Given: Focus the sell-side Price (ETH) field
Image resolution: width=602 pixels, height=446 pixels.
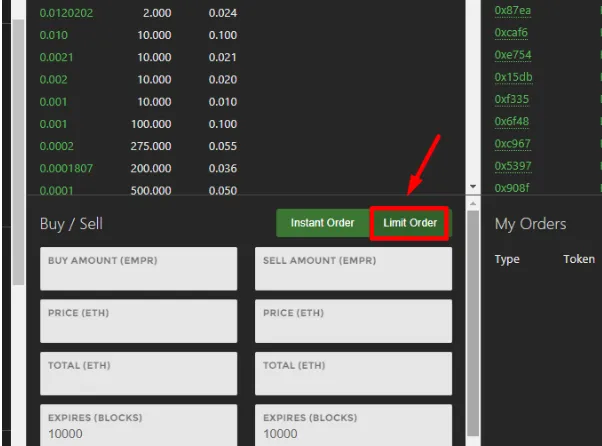Looking at the screenshot, I should pyautogui.click(x=353, y=321).
